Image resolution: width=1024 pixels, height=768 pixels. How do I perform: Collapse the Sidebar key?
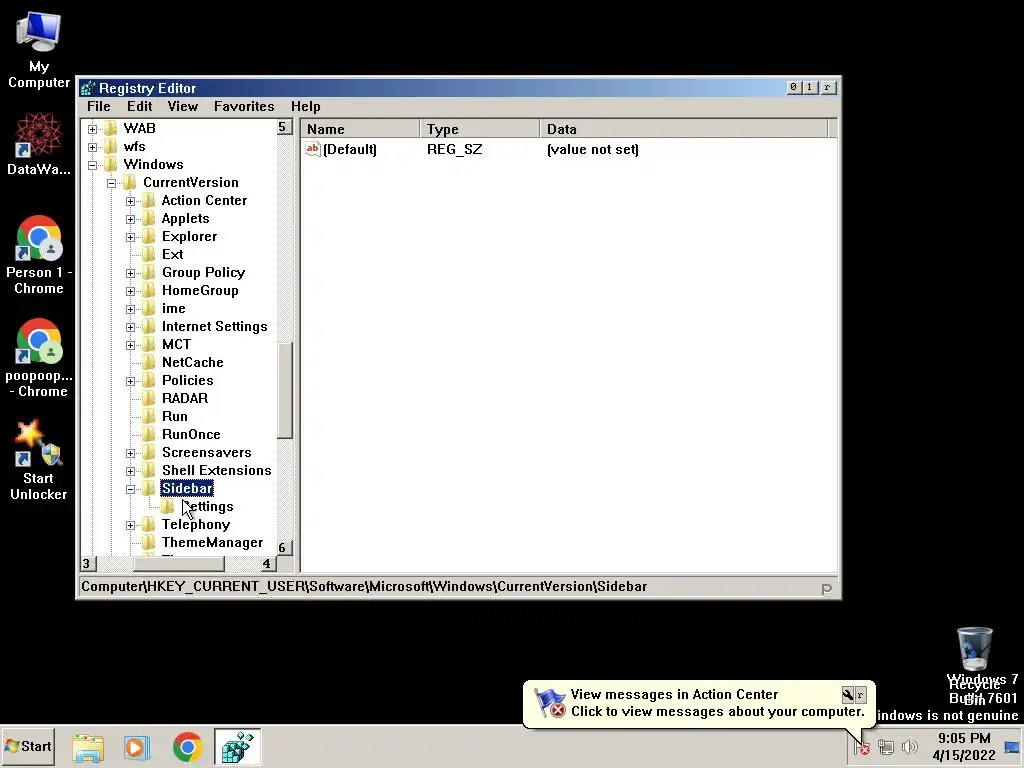click(x=131, y=489)
